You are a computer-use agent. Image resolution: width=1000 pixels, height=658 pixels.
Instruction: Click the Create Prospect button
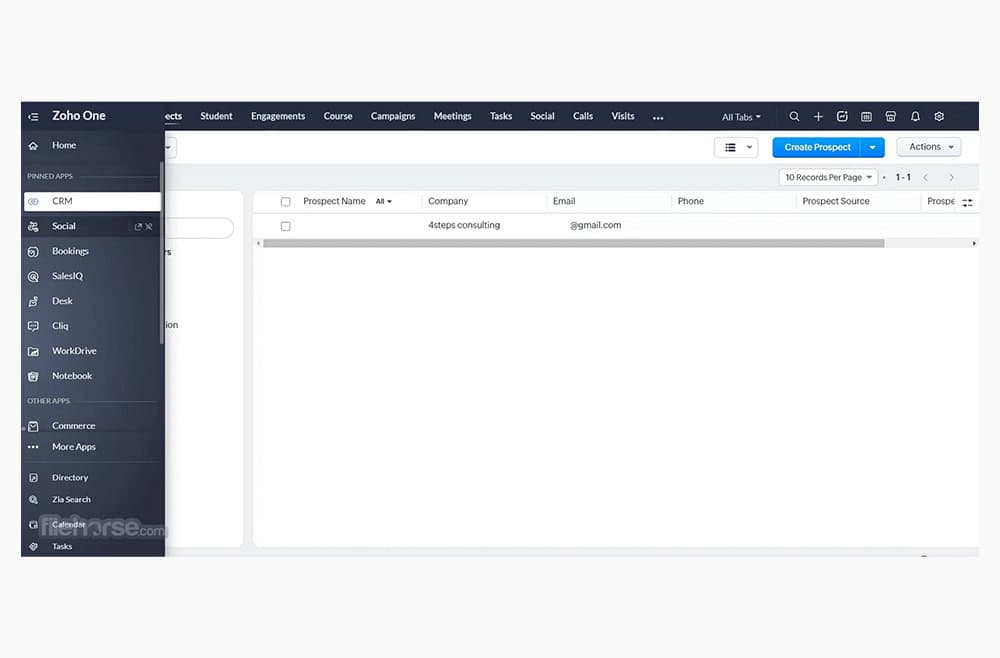coord(817,147)
